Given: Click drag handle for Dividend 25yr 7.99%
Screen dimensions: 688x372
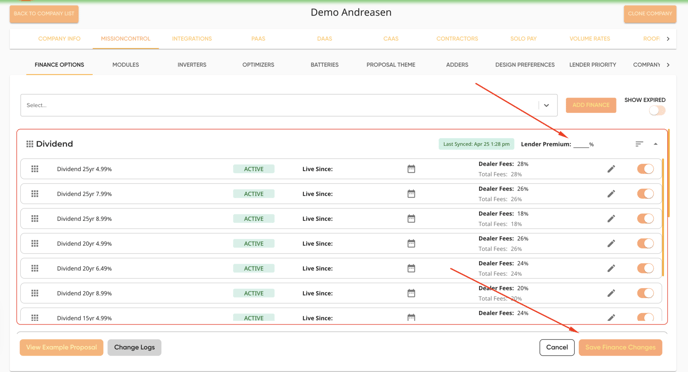Looking at the screenshot, I should click(x=35, y=193).
